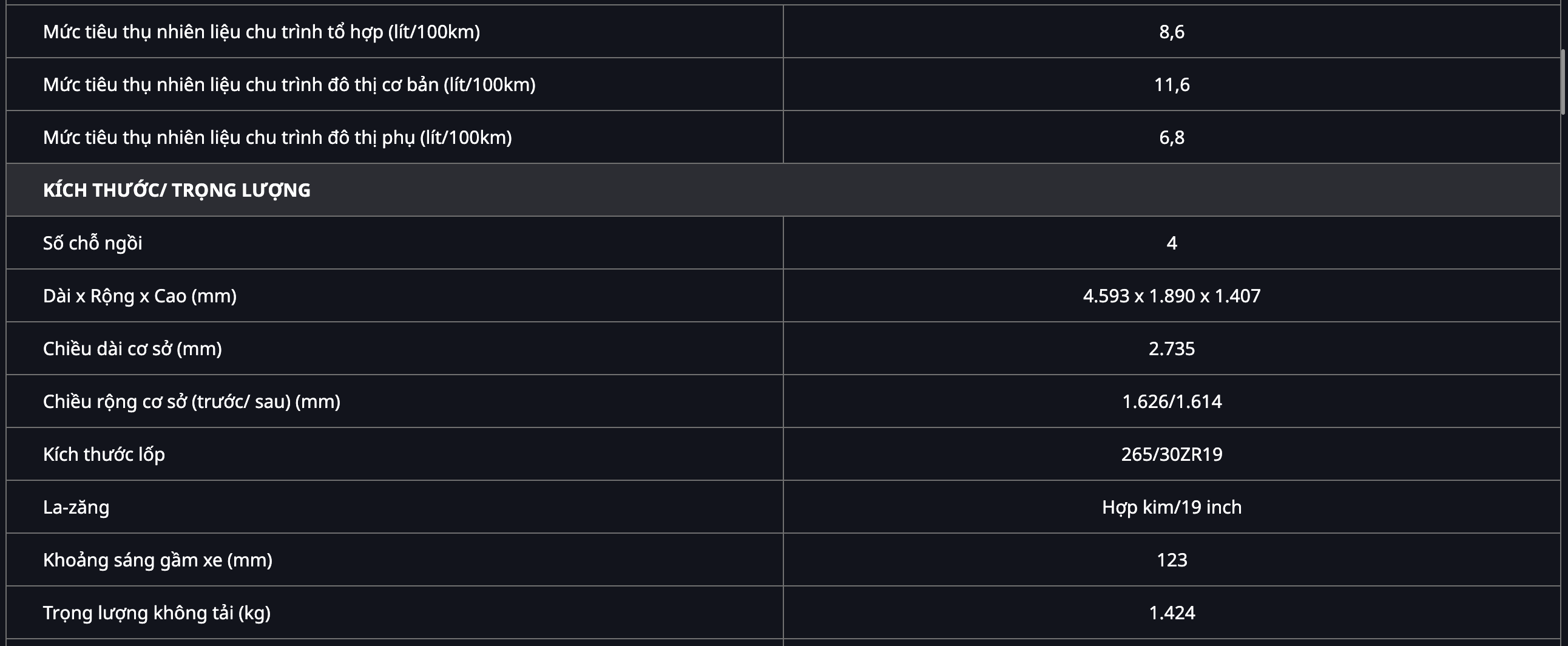Select the value 4.593 x 1.890 x 1.407
Image resolution: width=1568 pixels, height=646 pixels.
click(x=1171, y=296)
